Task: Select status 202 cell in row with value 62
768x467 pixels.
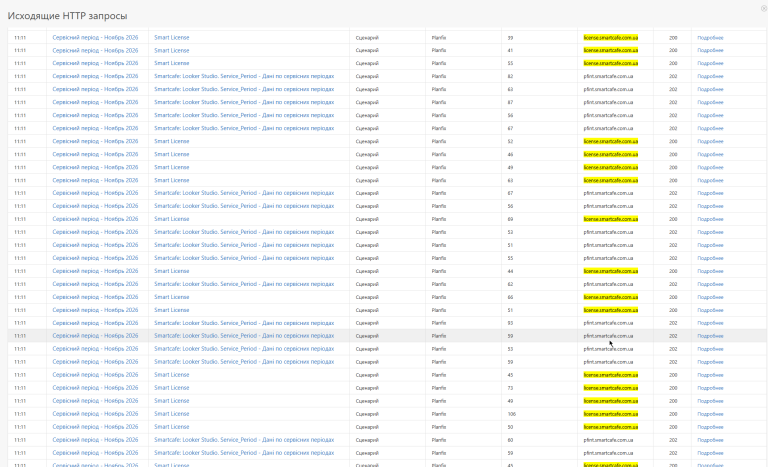Action: pyautogui.click(x=673, y=284)
